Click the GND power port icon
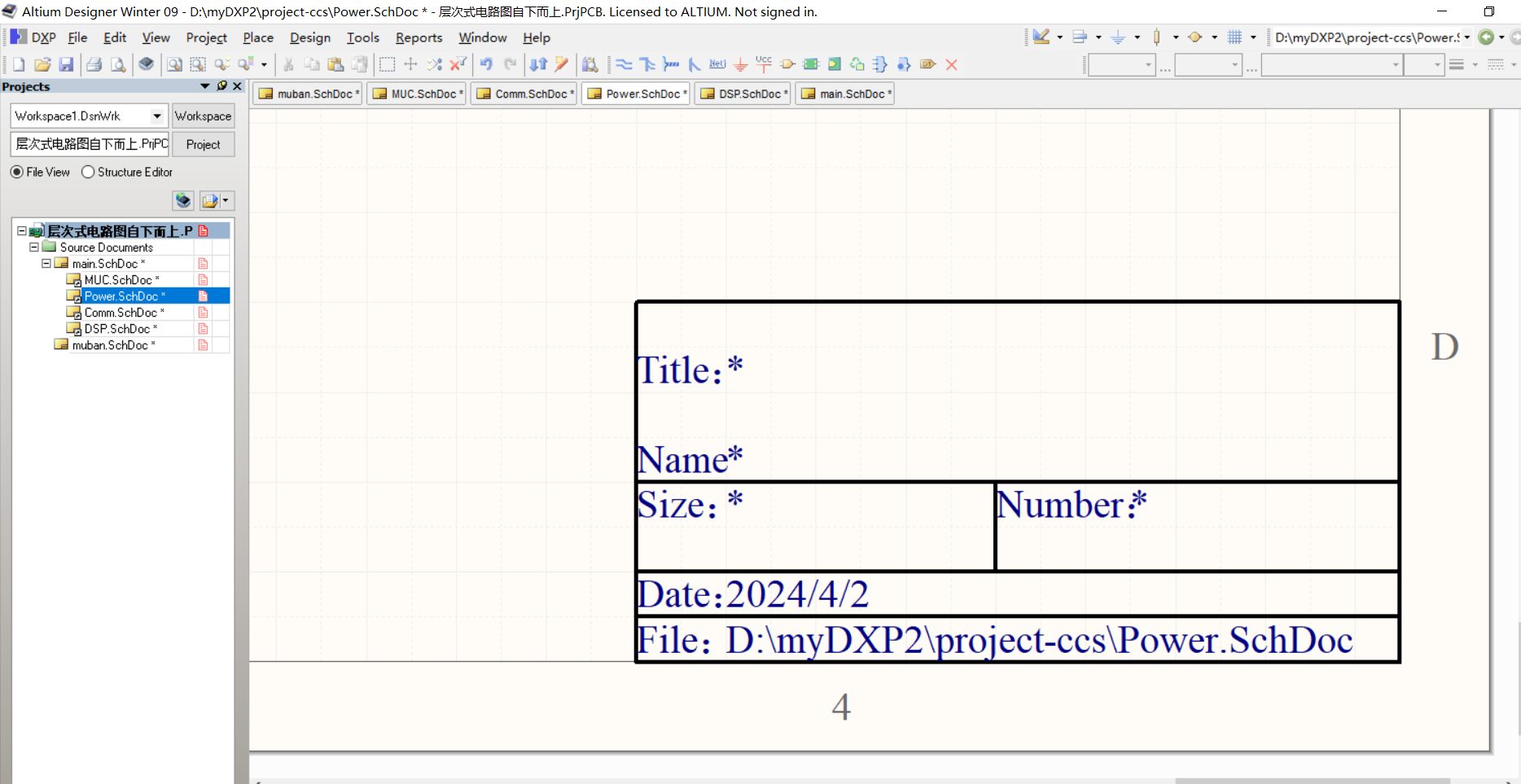 [741, 64]
